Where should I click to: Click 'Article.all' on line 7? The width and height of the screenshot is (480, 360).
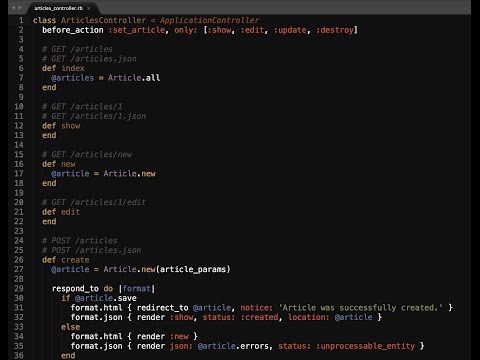coord(134,78)
